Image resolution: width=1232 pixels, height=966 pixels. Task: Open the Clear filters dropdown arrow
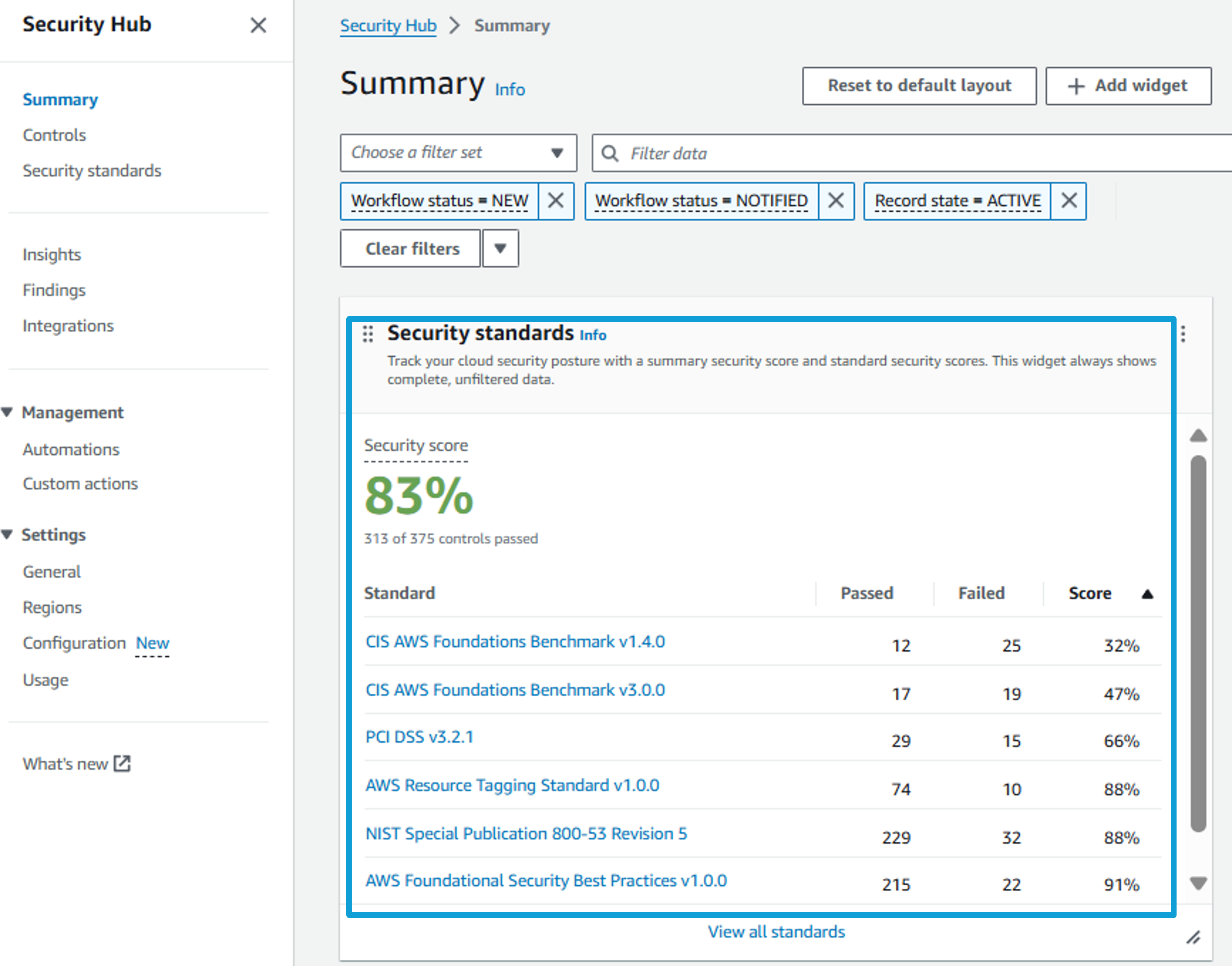(x=500, y=248)
